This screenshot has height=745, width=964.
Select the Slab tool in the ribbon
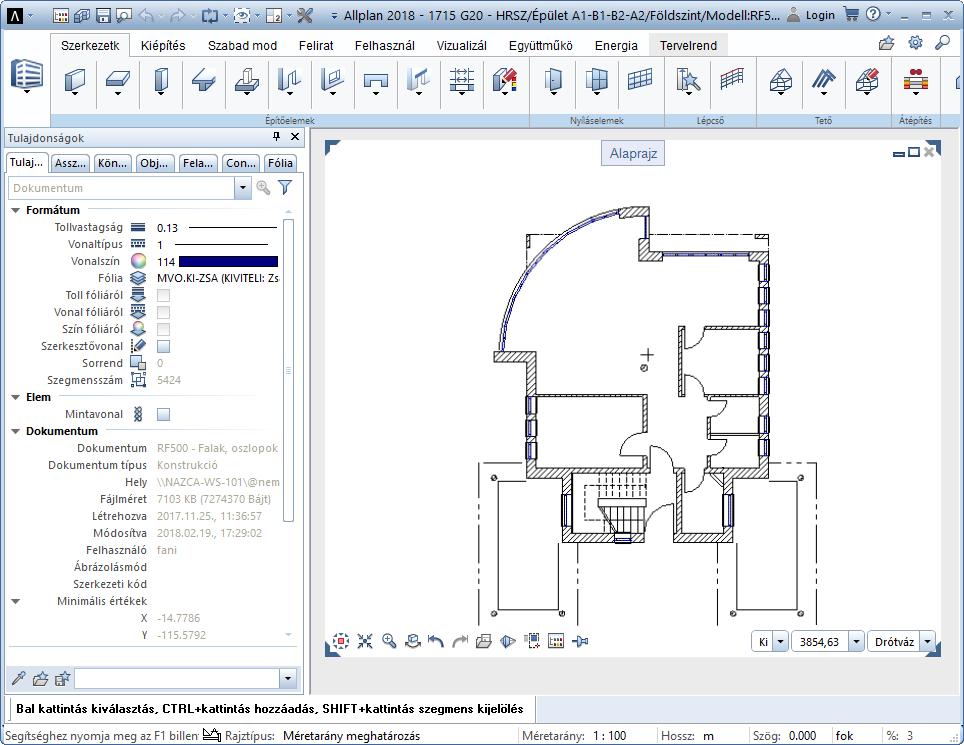pyautogui.click(x=117, y=81)
